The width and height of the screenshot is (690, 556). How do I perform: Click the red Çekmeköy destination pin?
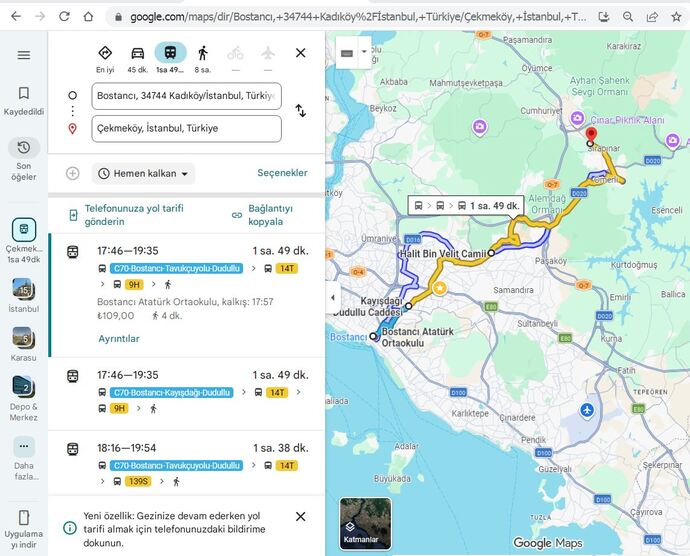click(x=591, y=134)
